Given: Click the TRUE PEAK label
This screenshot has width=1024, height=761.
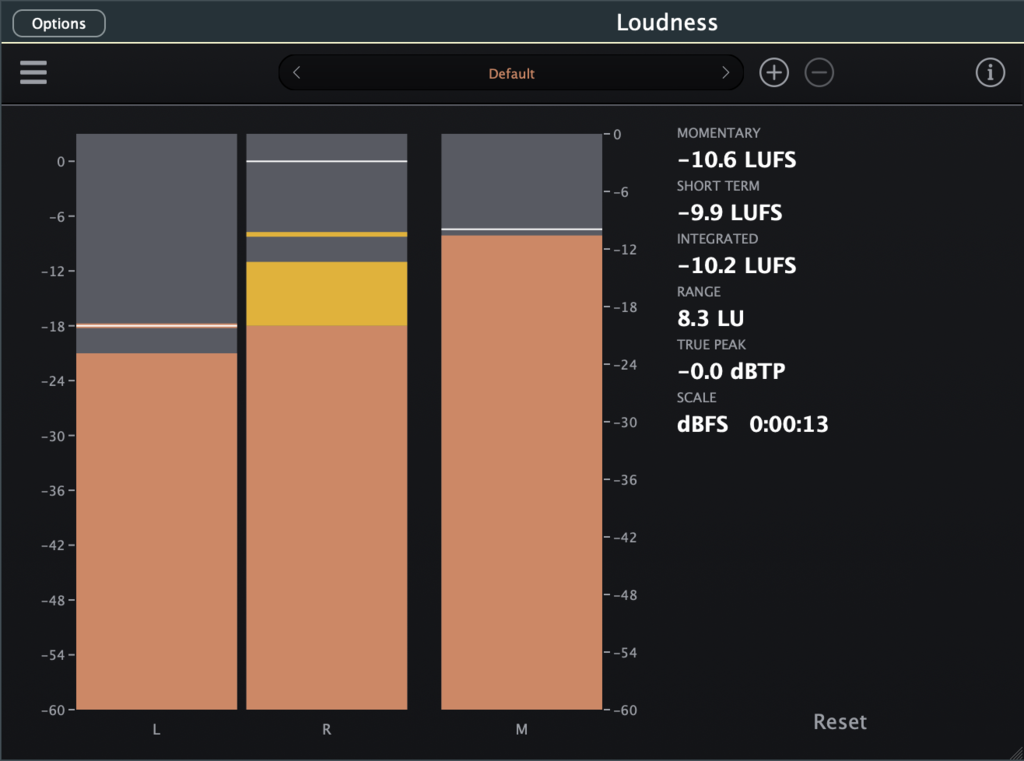Looking at the screenshot, I should [x=711, y=345].
